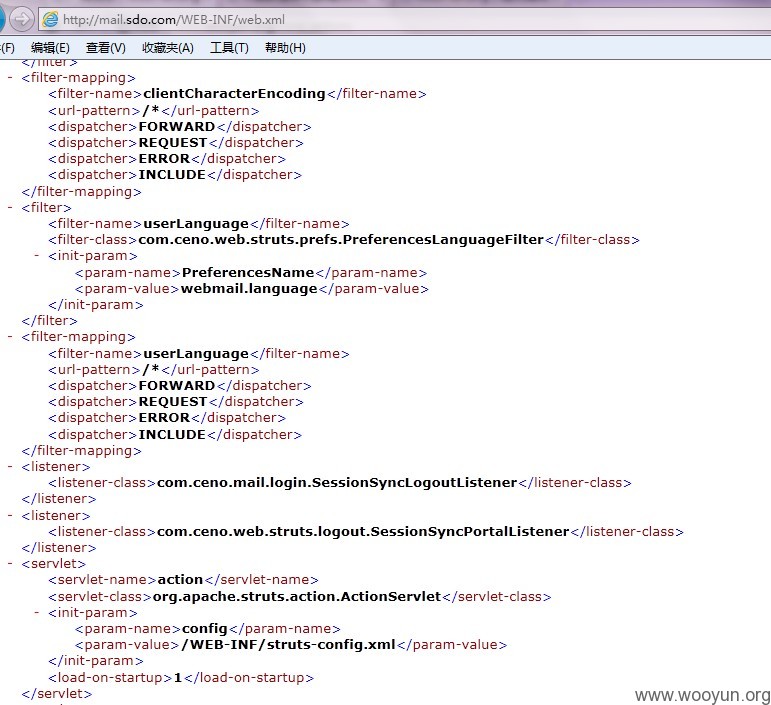The image size is (771, 705).
Task: Click the browser forward arrow button
Action: (x=22, y=20)
